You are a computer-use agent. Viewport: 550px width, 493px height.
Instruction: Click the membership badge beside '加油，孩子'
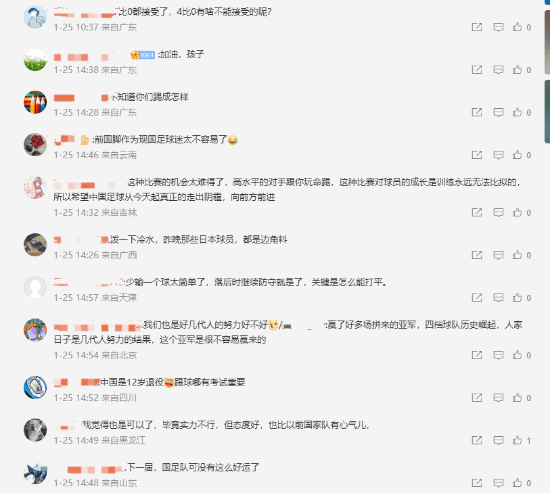(x=142, y=55)
